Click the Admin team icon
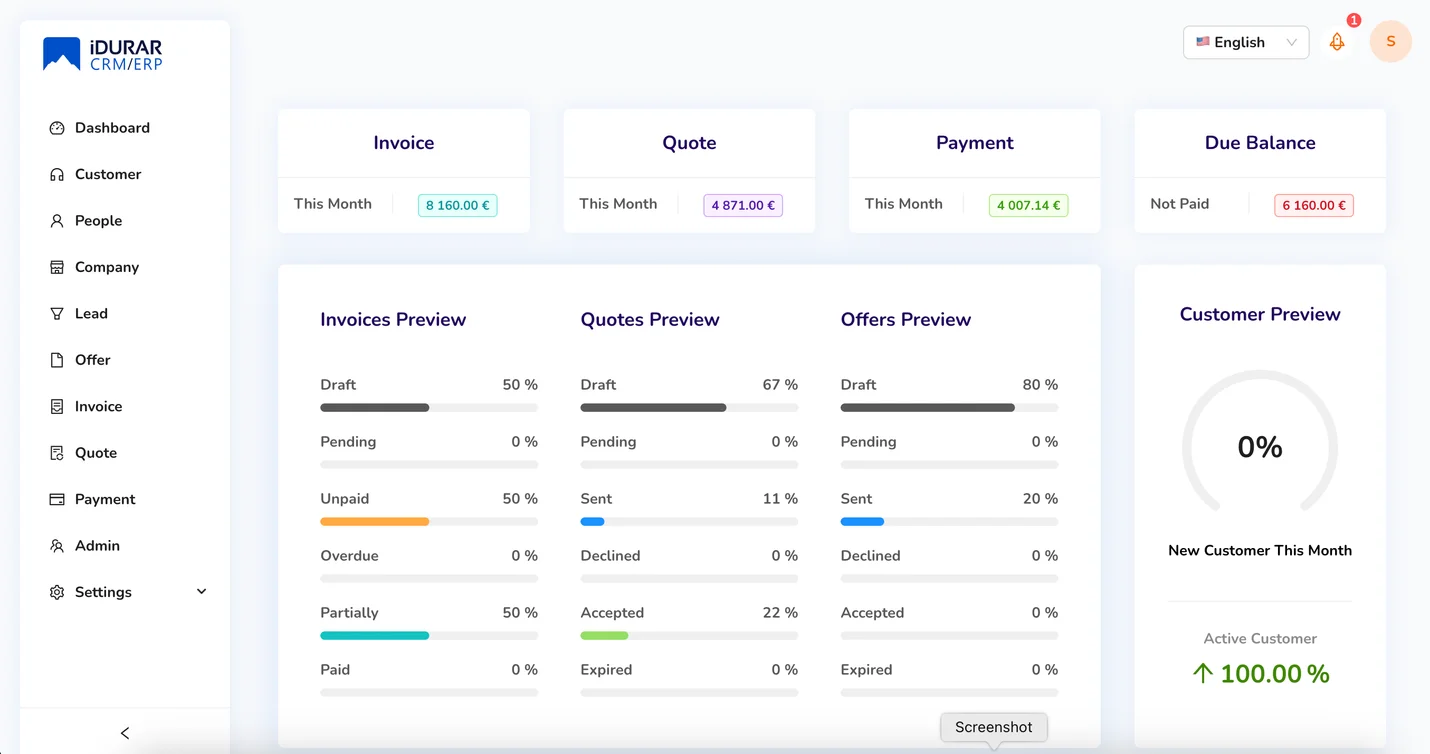The width and height of the screenshot is (1430, 754). (57, 546)
